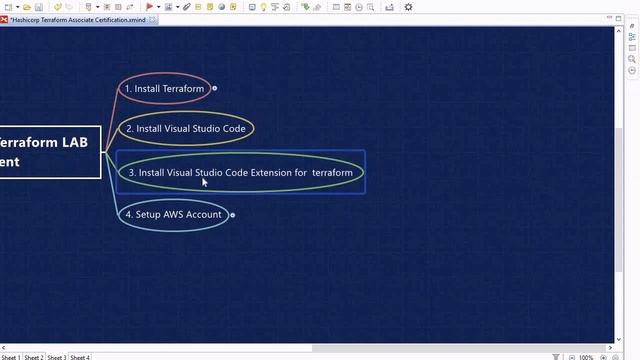Screen dimensions: 640x360
Task: Open Preferences with the gear icon
Action: click(x=408, y=7)
